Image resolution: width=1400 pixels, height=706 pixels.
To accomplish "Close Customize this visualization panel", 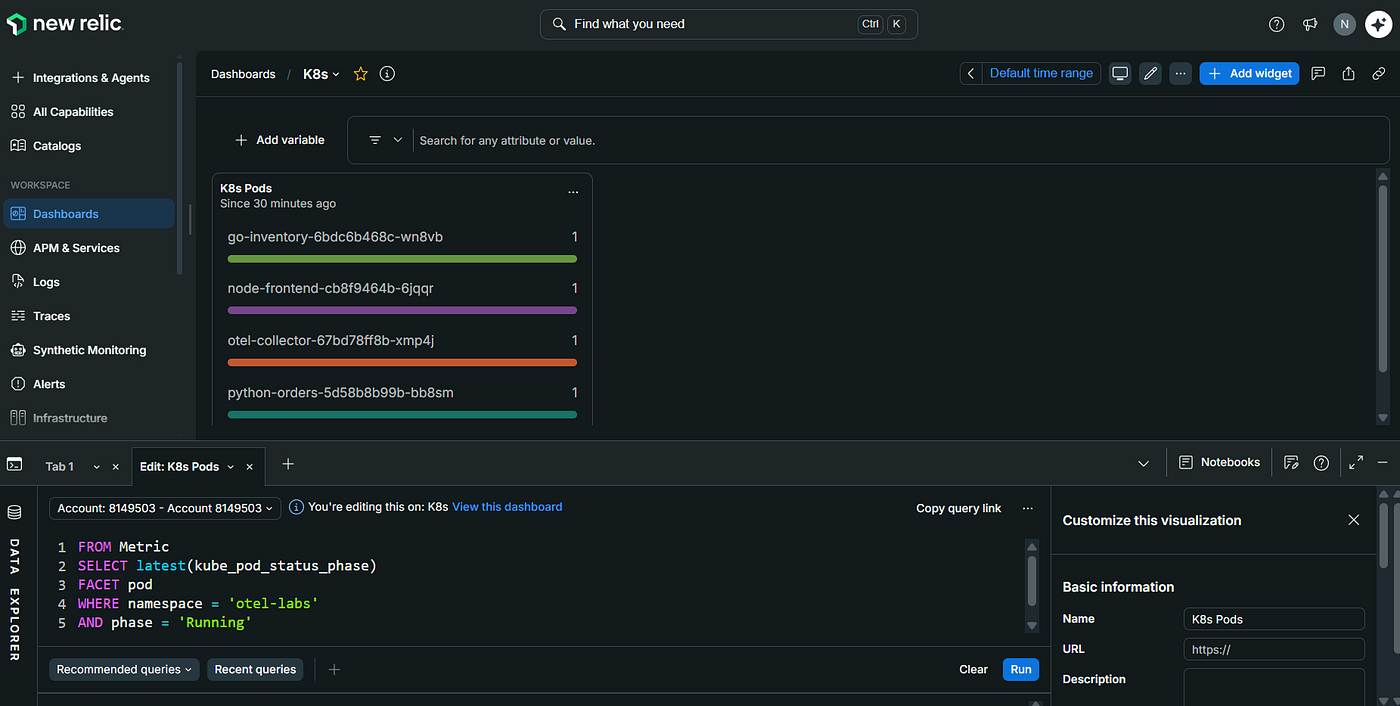I will click(1354, 520).
